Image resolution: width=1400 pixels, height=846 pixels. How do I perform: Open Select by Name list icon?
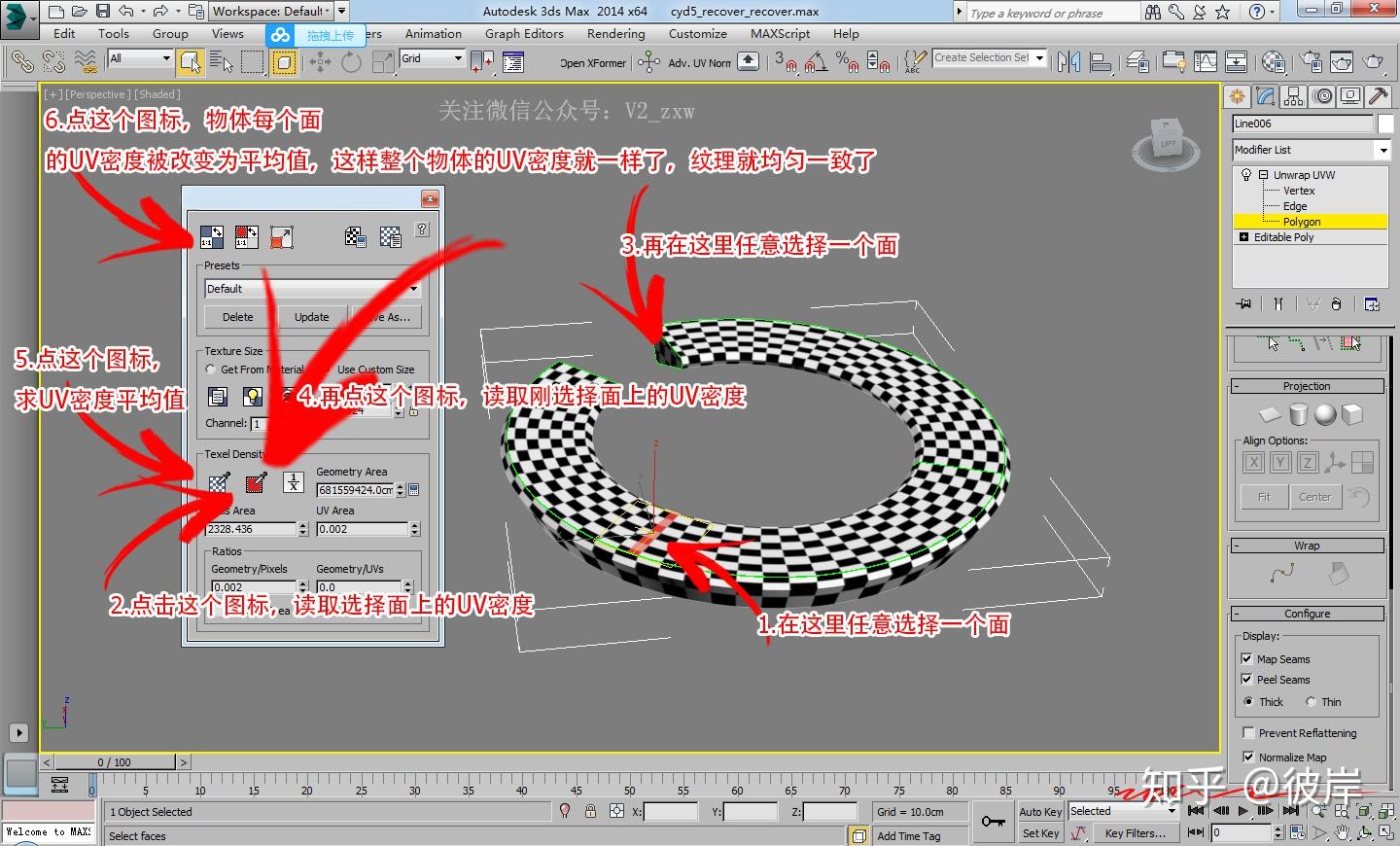click(221, 62)
